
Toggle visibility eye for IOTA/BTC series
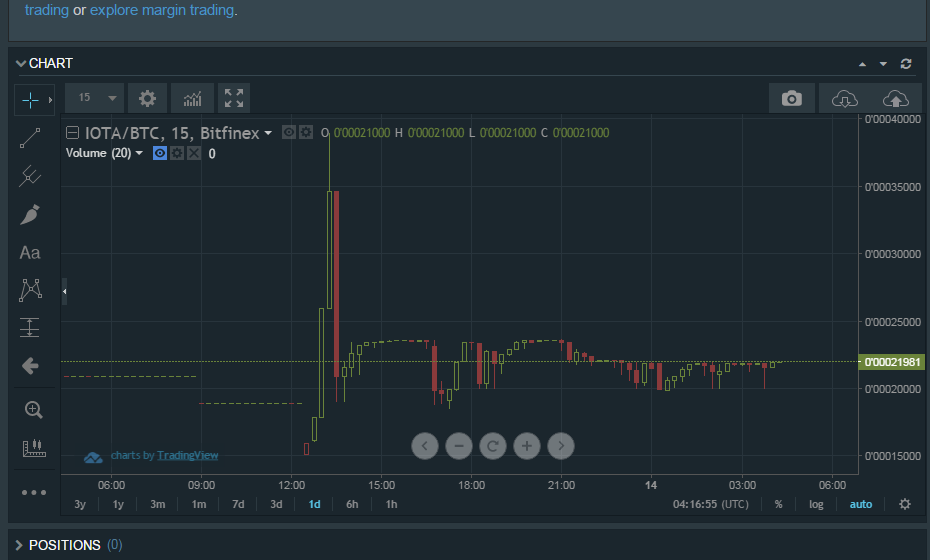point(289,132)
